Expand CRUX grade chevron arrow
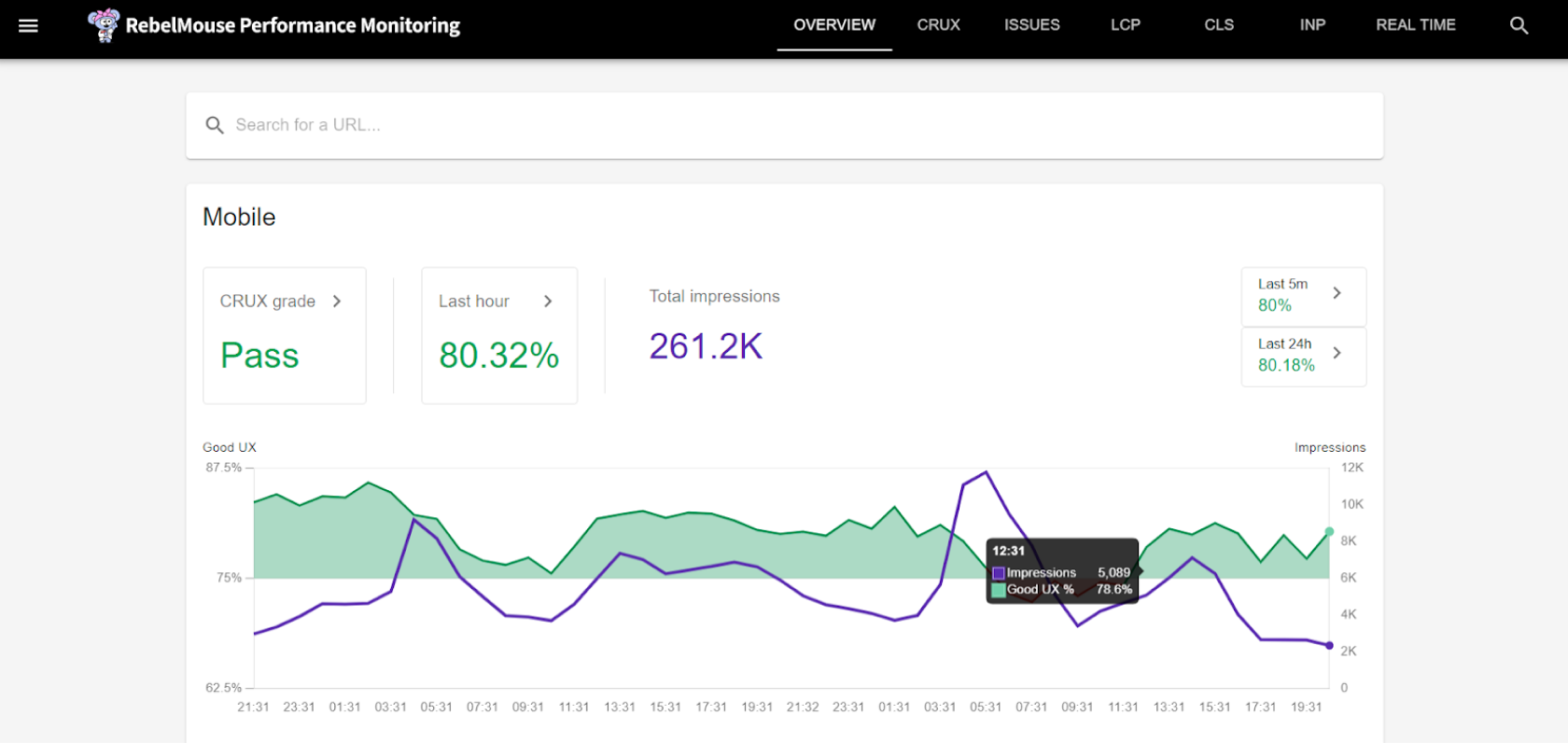The width and height of the screenshot is (1568, 743). [x=337, y=301]
